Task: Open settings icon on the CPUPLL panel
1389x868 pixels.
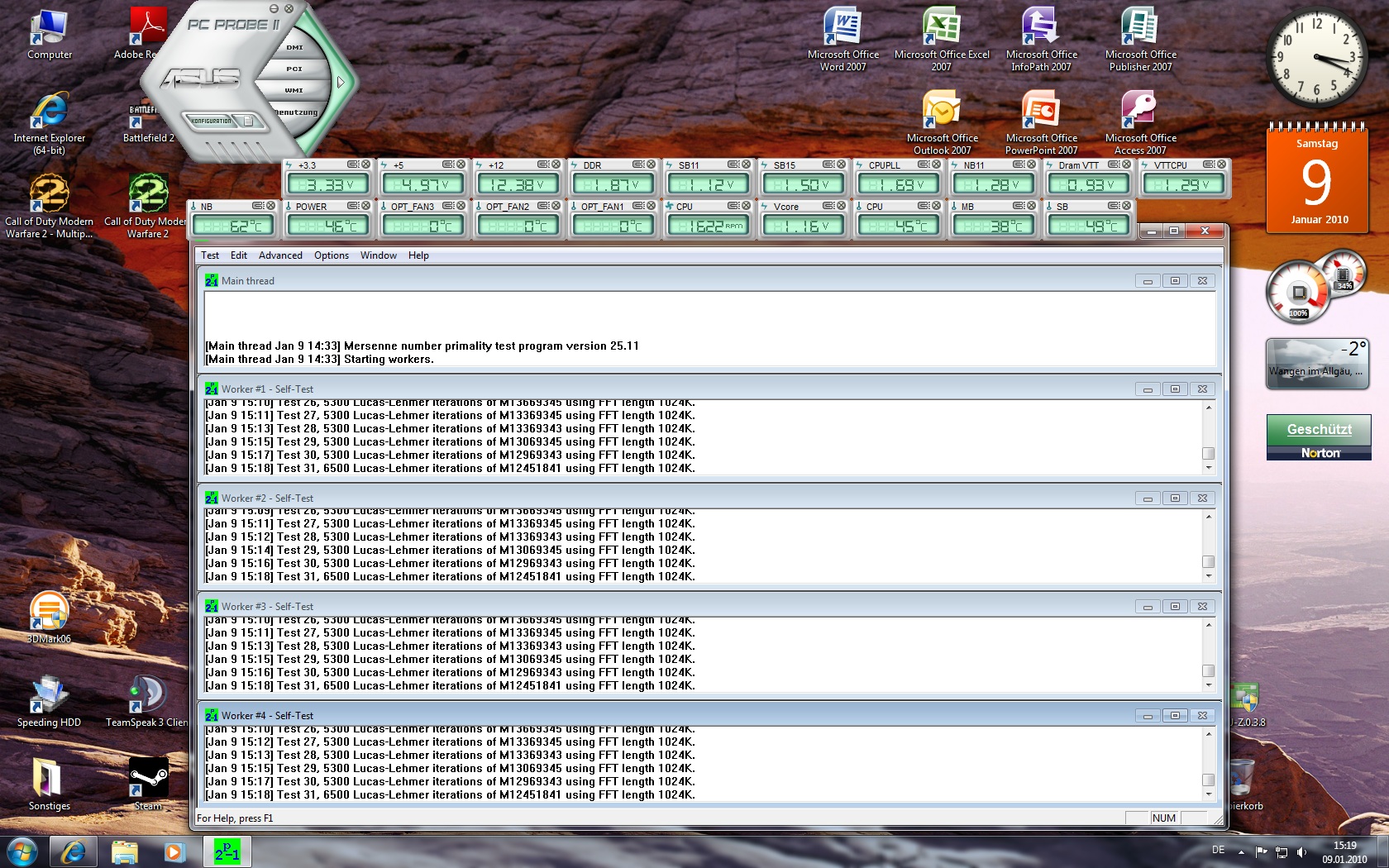Action: (x=924, y=165)
